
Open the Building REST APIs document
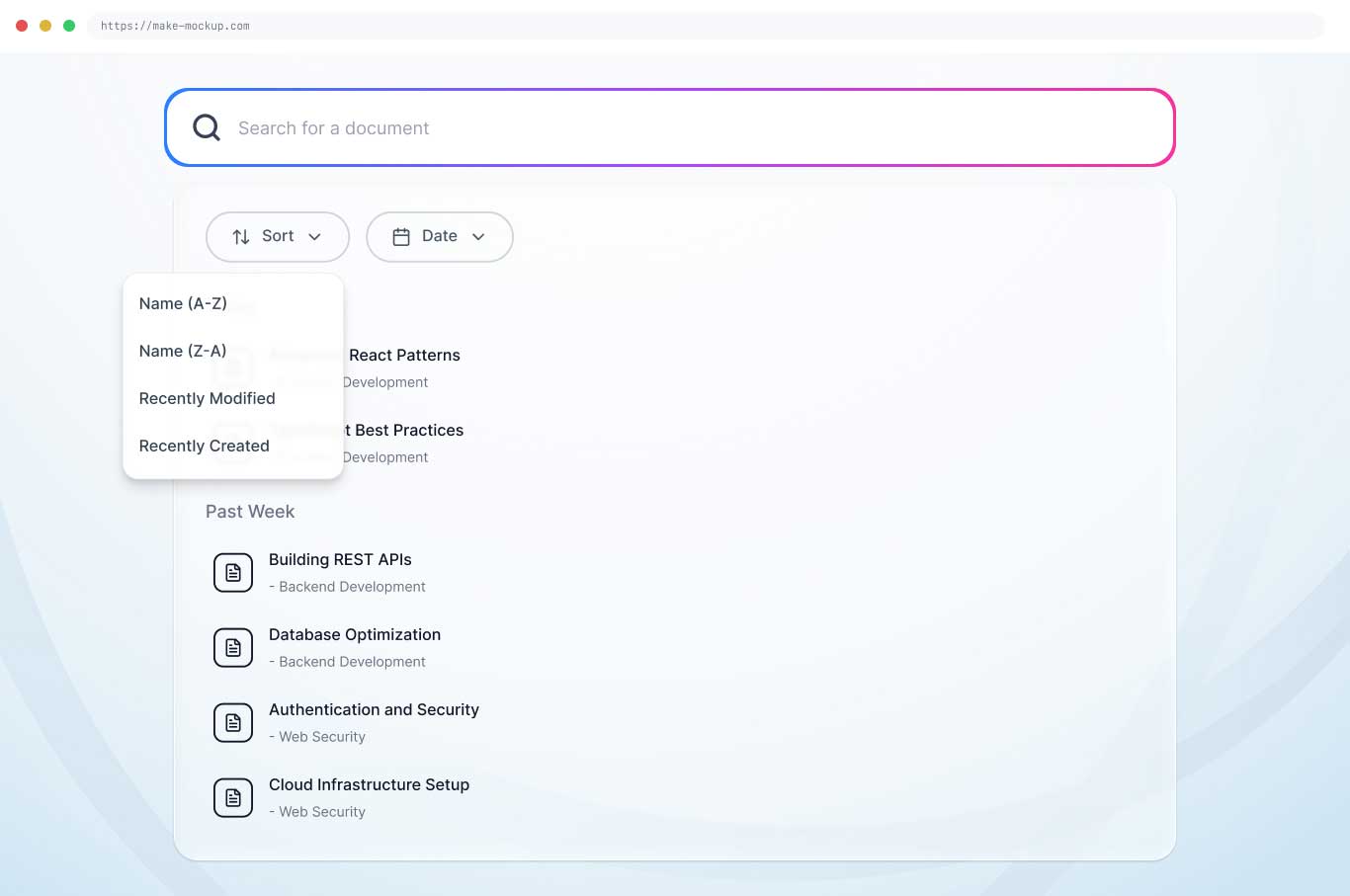[340, 559]
